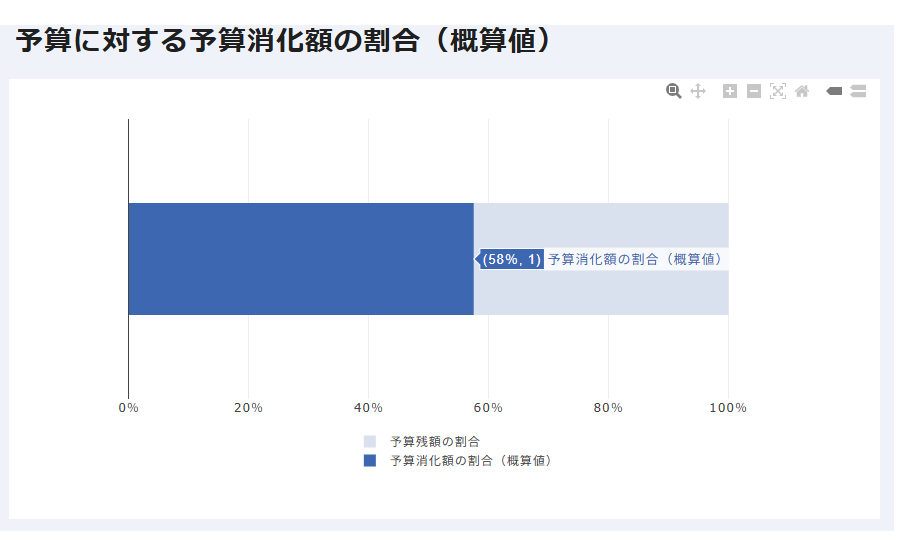Click the 80% x-axis tick label
This screenshot has height=540, width=903.
pyautogui.click(x=608, y=407)
